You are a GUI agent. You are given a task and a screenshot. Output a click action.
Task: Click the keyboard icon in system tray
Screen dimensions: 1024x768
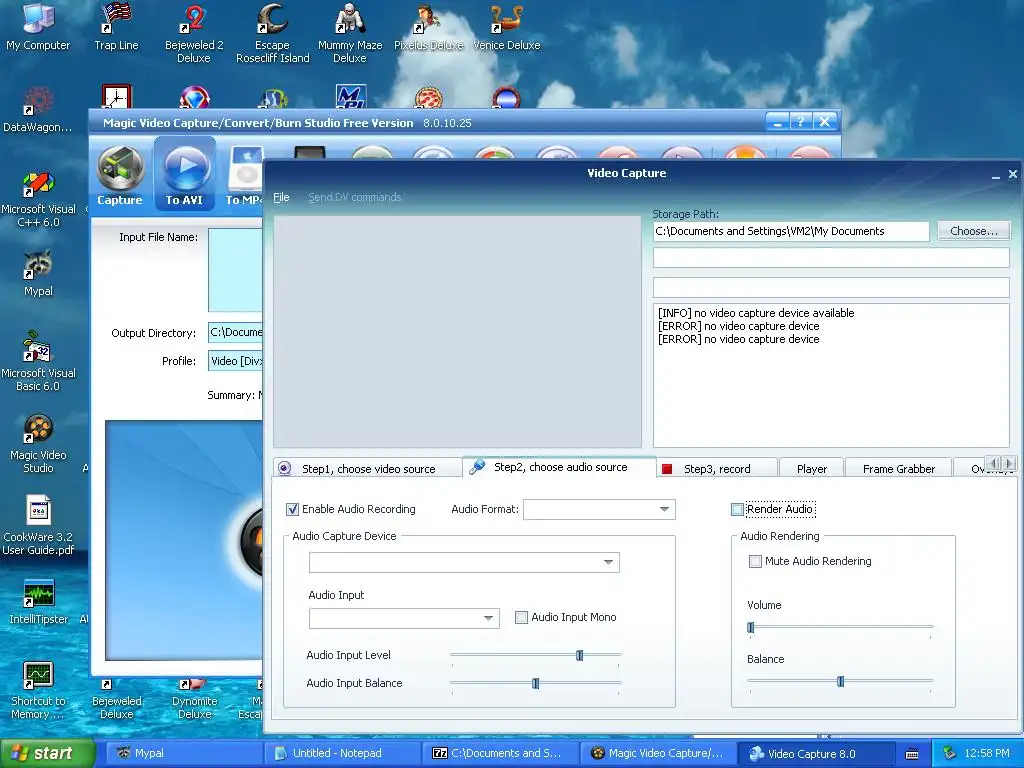[912, 754]
